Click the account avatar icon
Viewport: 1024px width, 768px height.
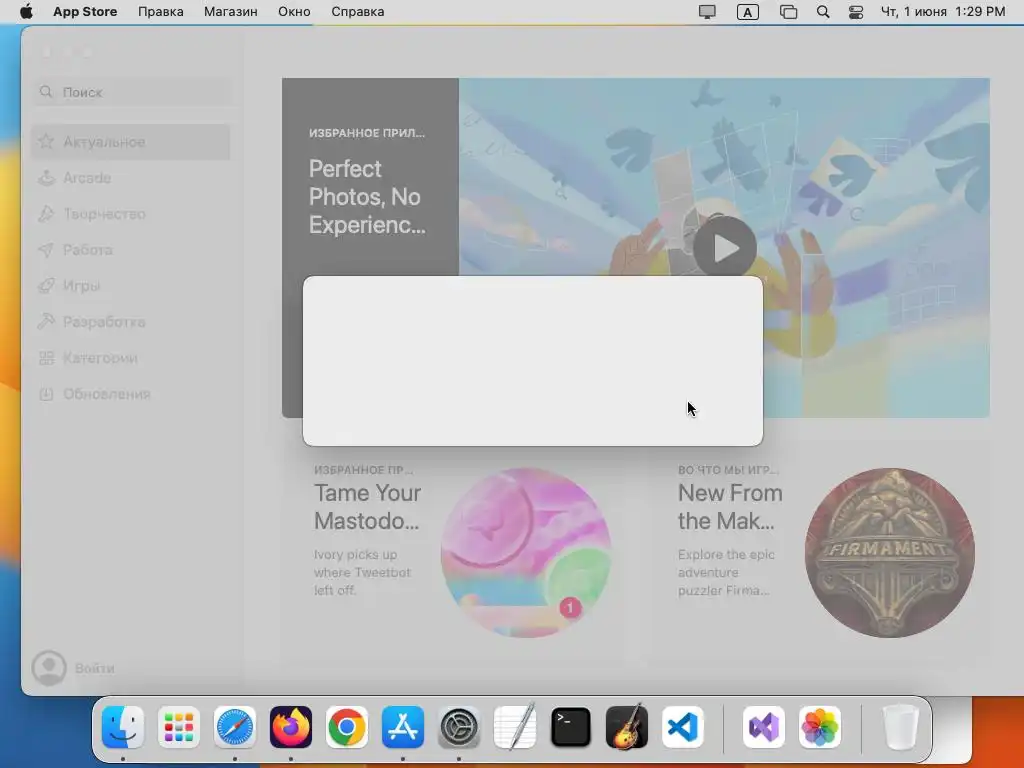coord(49,667)
